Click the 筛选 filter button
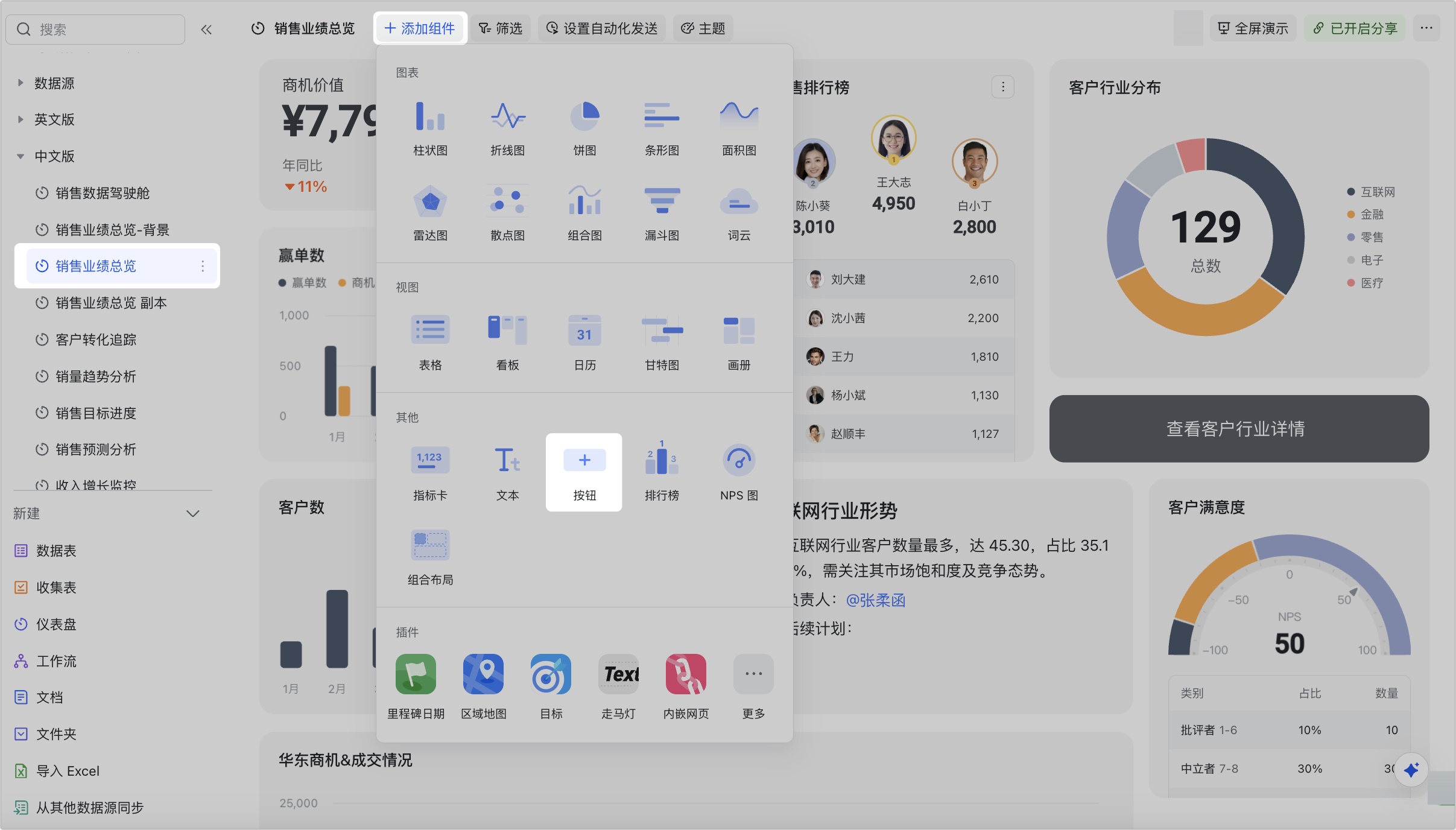 pos(501,28)
